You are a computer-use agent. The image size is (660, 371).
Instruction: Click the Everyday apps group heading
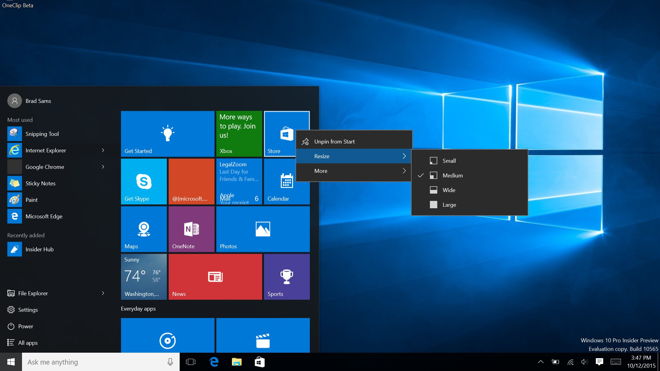coord(138,309)
